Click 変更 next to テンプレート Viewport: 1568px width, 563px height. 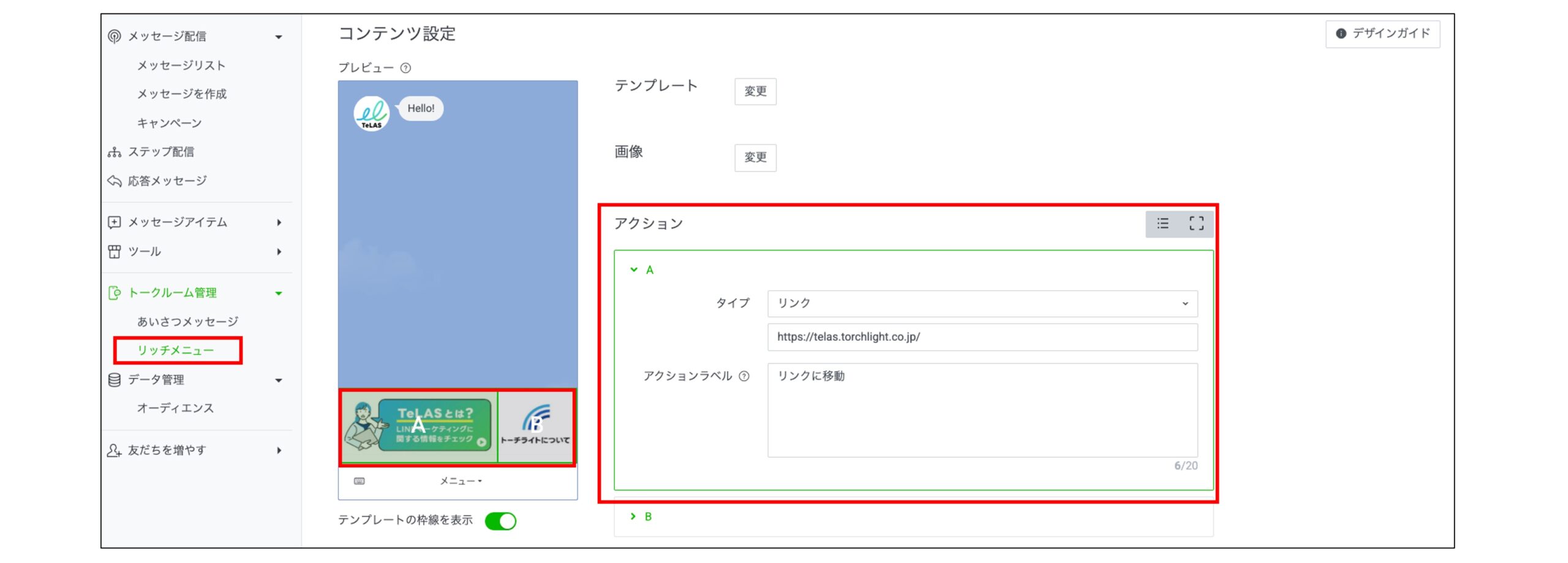click(x=755, y=91)
